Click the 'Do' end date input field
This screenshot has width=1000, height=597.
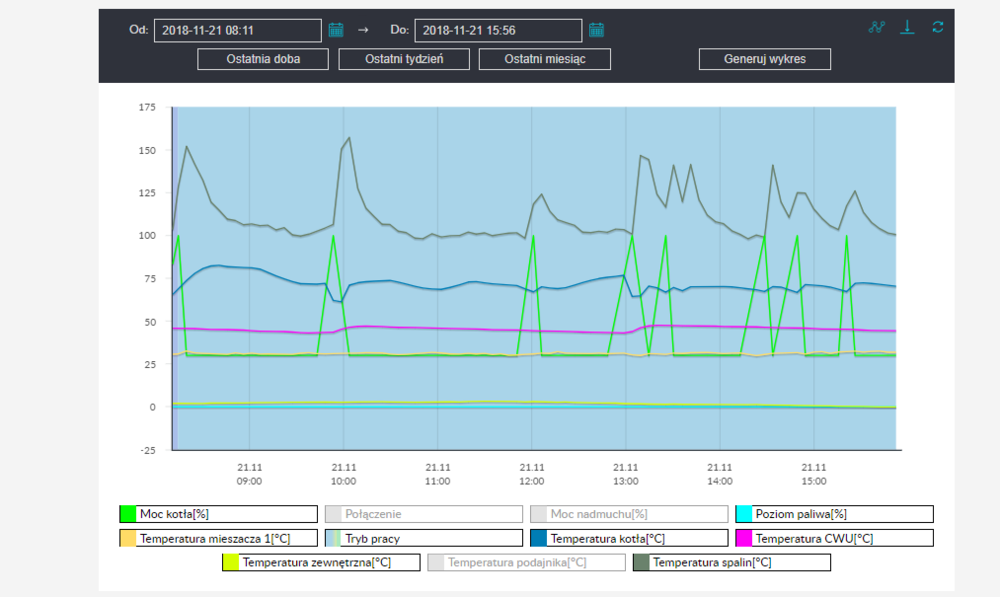coord(496,31)
